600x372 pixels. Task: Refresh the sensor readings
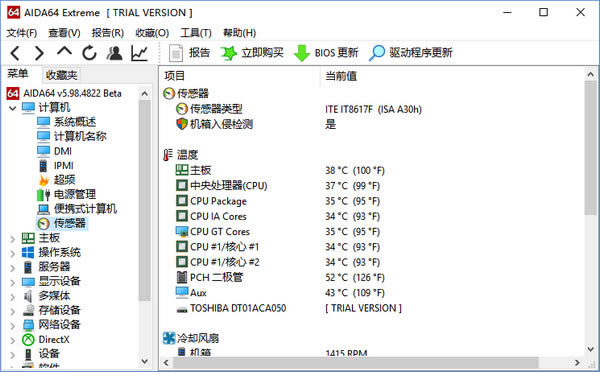coord(90,53)
